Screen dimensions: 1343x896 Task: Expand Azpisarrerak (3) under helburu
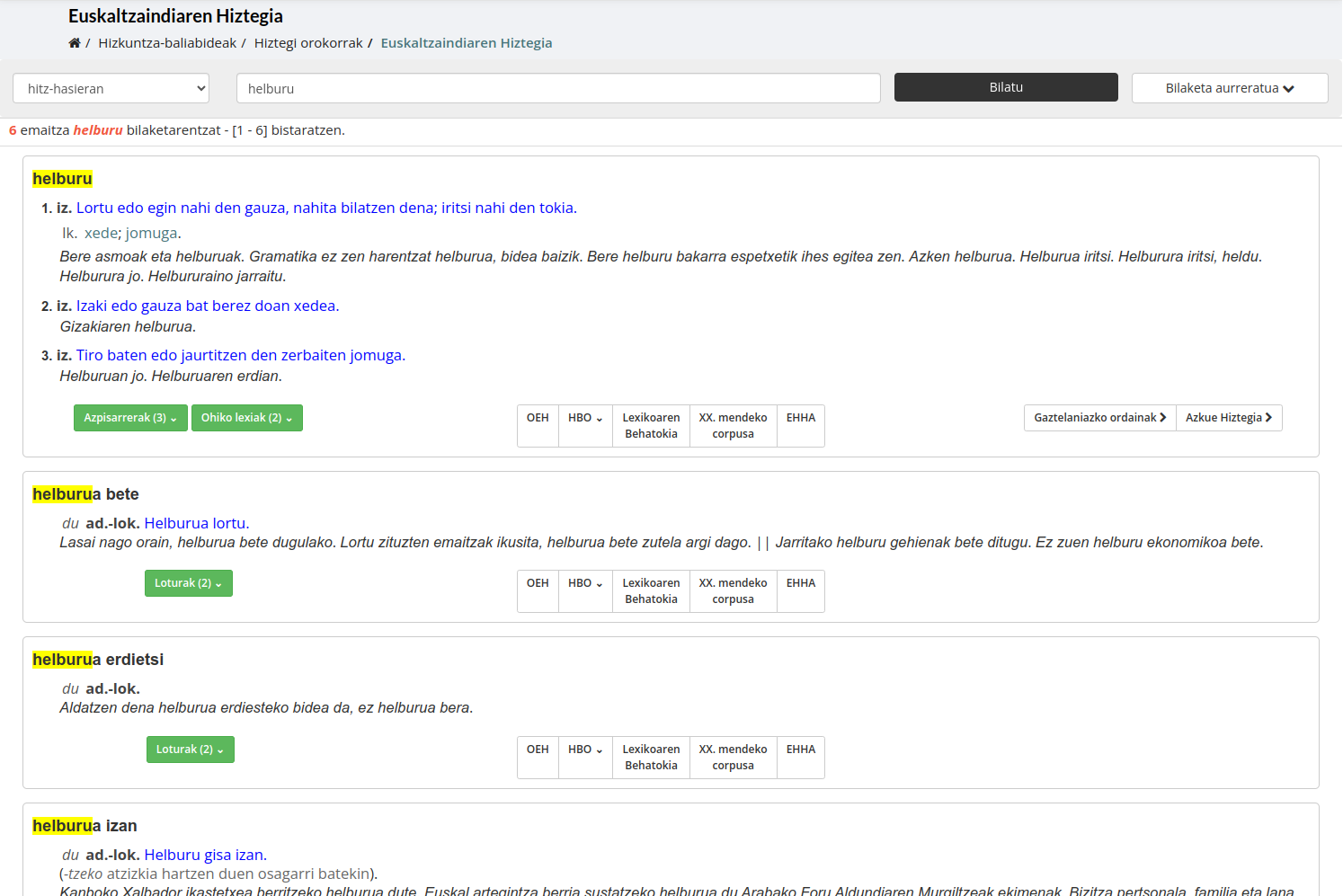130,418
